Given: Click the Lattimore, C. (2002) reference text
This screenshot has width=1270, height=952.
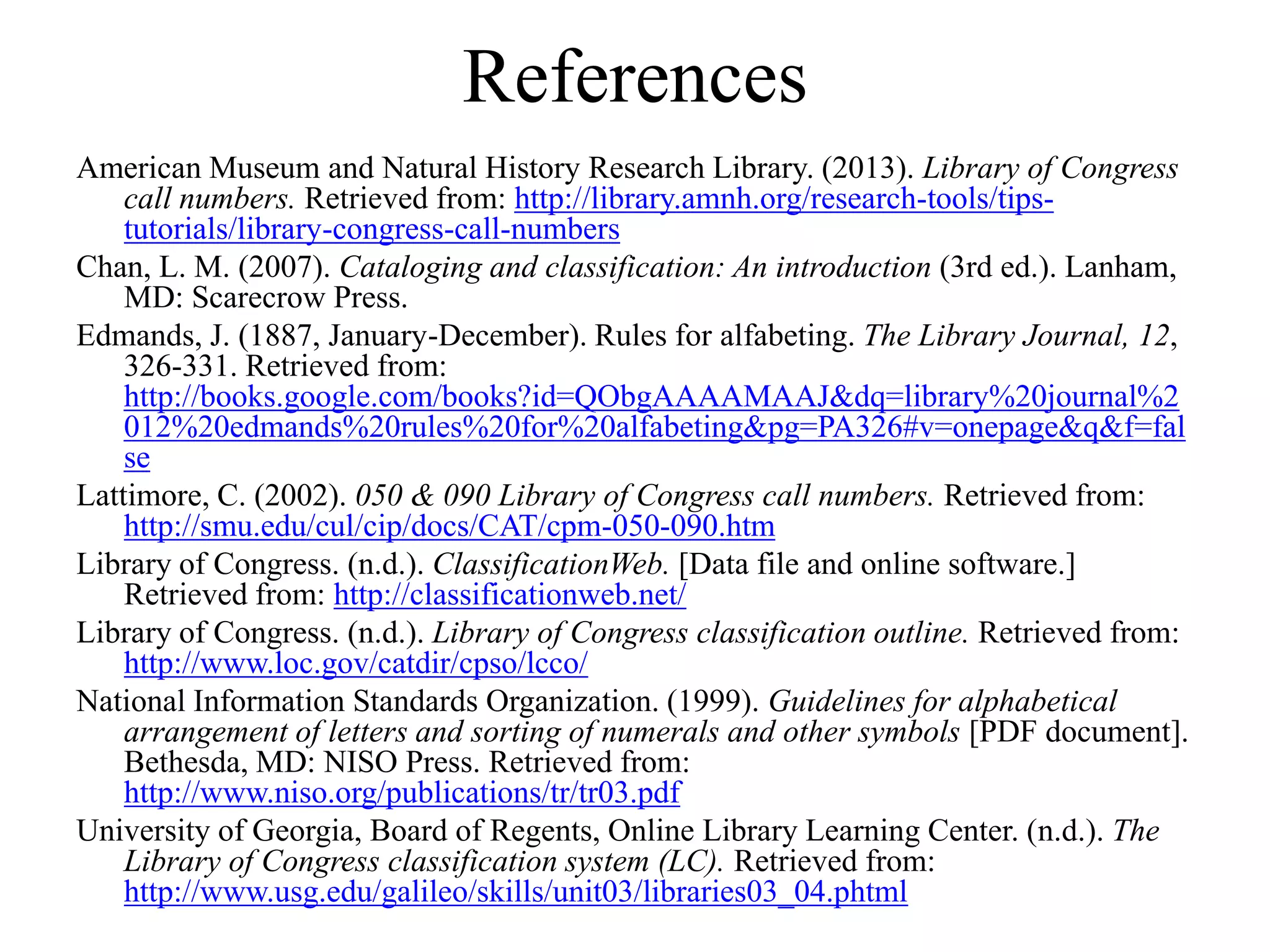Looking at the screenshot, I should pyautogui.click(x=611, y=511).
